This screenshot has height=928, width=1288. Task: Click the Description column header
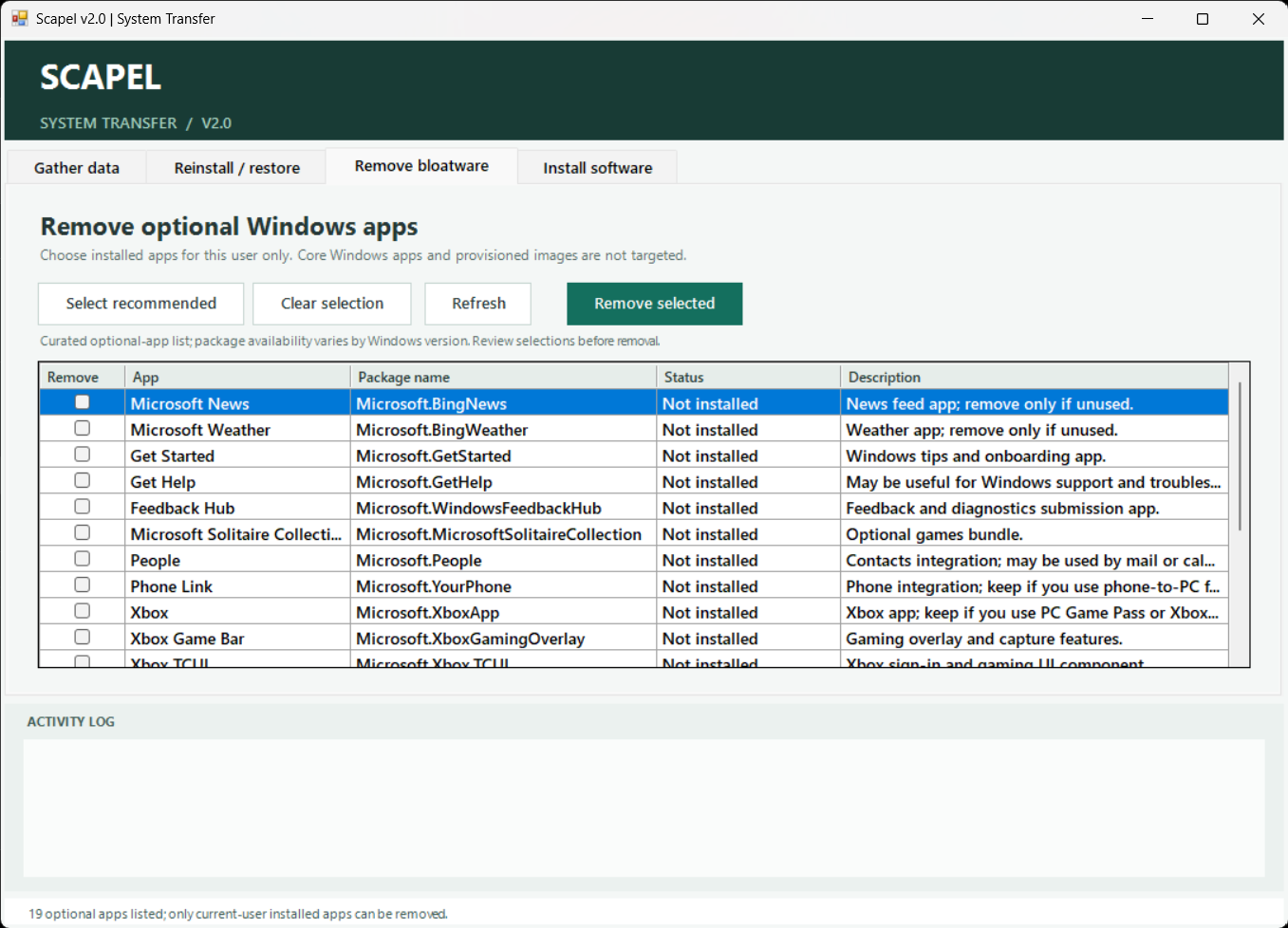click(x=1035, y=377)
